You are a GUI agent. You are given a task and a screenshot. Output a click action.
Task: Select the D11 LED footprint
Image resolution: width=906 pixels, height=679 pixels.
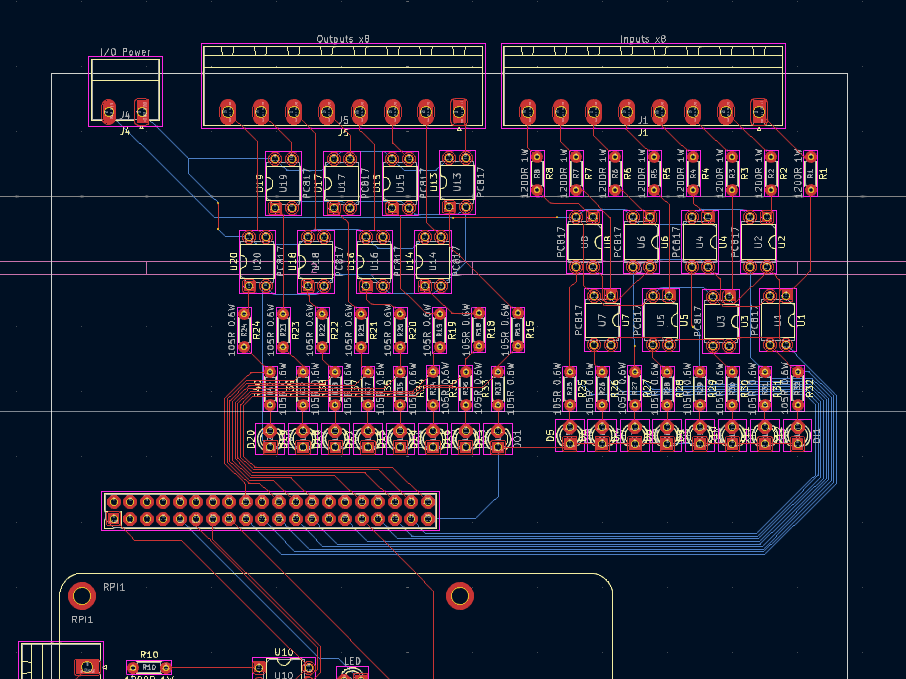(798, 436)
